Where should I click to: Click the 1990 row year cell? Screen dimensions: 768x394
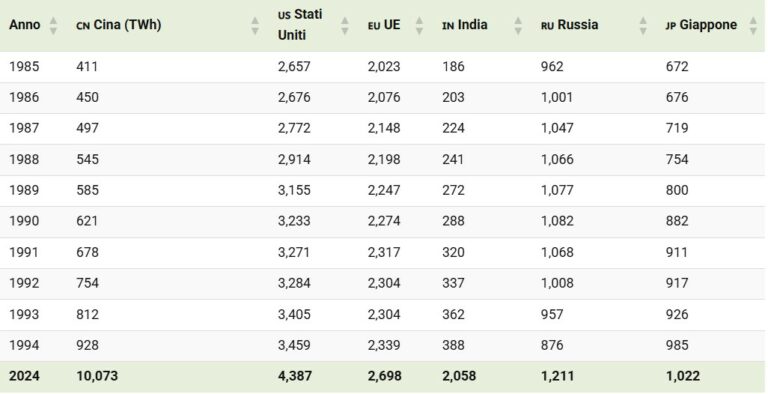click(24, 221)
